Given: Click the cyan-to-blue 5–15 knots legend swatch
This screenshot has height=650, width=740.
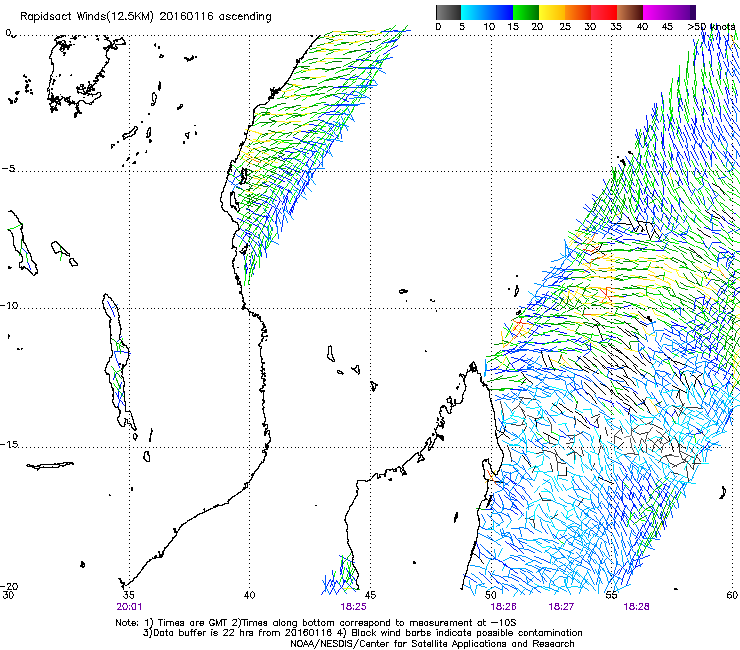Looking at the screenshot, I should coord(486,12).
